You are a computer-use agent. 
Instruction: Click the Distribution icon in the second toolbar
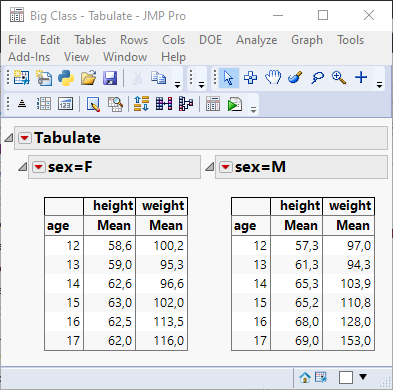pos(22,104)
